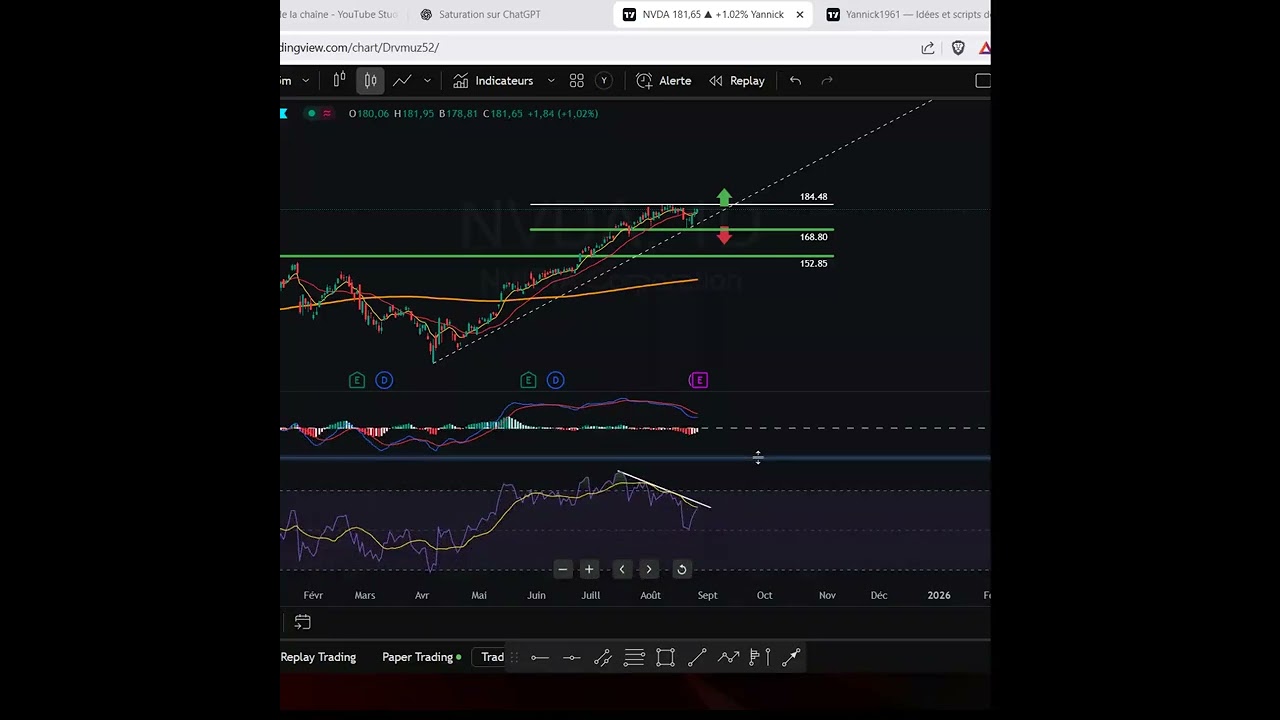Select the multi-line Fibonacci levels tool
This screenshot has height=720, width=1280.
pos(634,657)
